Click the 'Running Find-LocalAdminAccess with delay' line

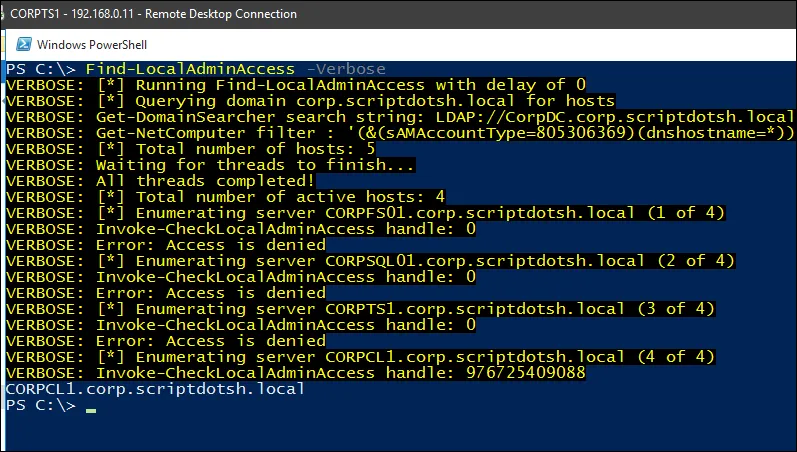point(296,85)
